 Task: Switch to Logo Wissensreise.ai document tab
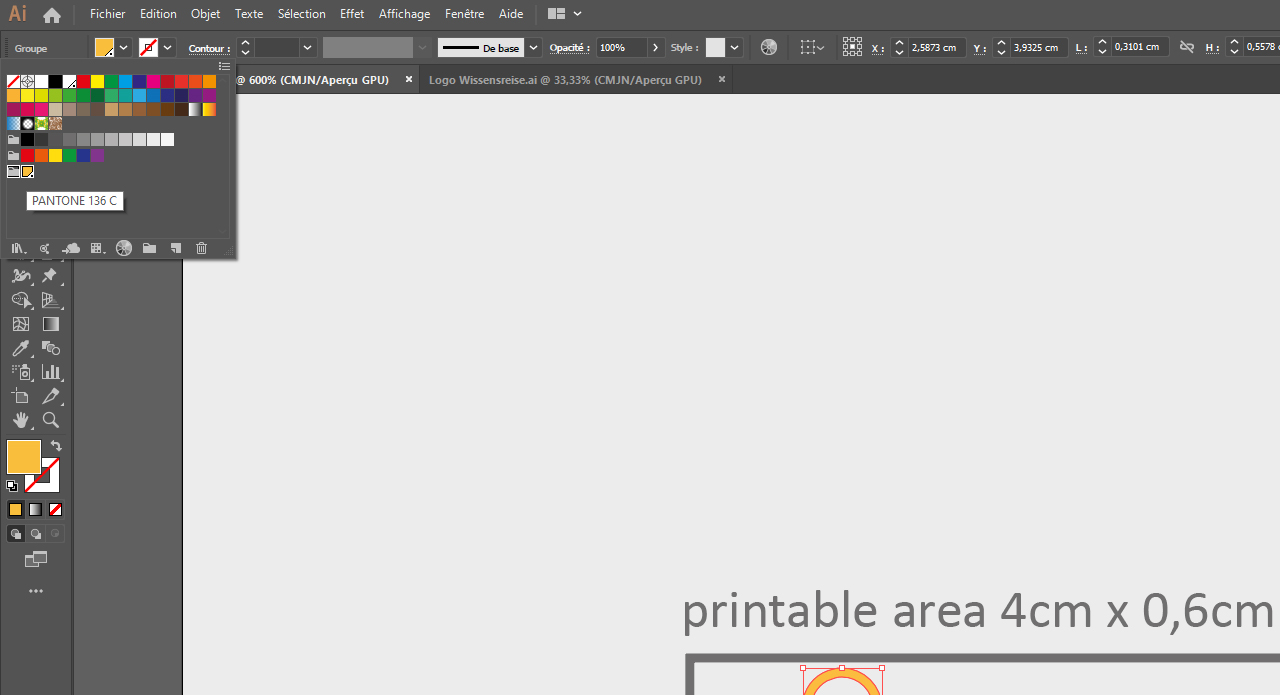[x=565, y=80]
